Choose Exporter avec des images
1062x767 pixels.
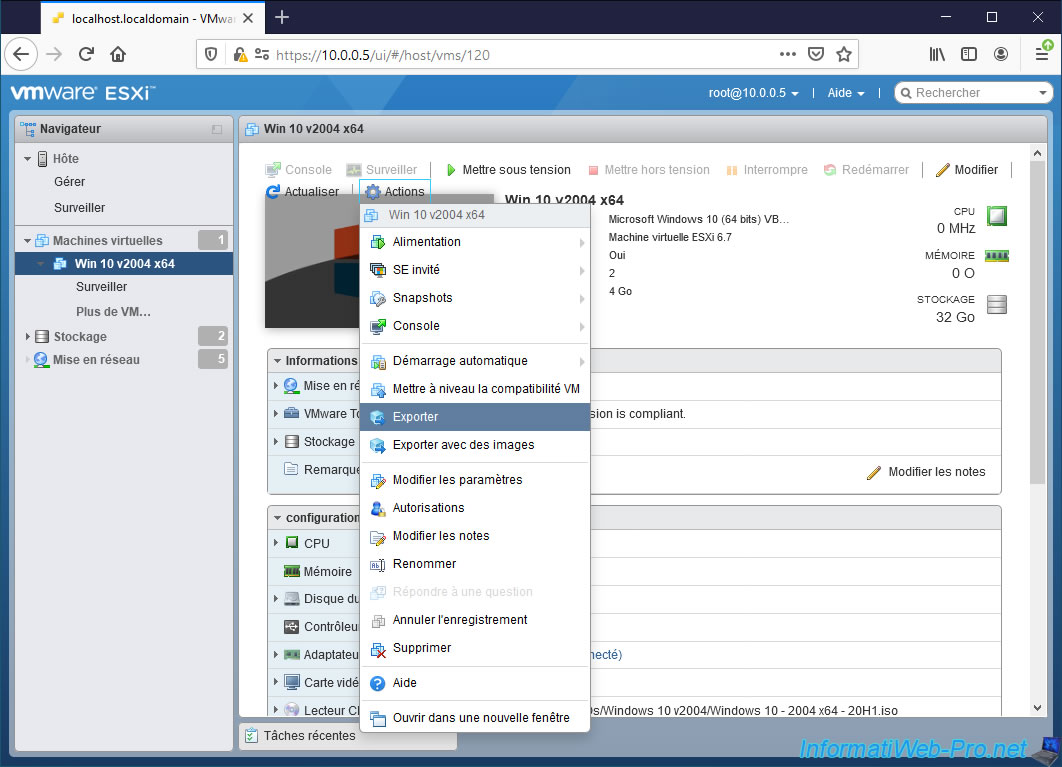click(x=475, y=445)
